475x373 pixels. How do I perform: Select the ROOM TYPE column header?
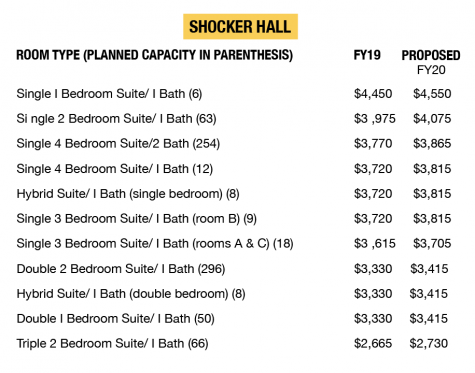tap(155, 55)
